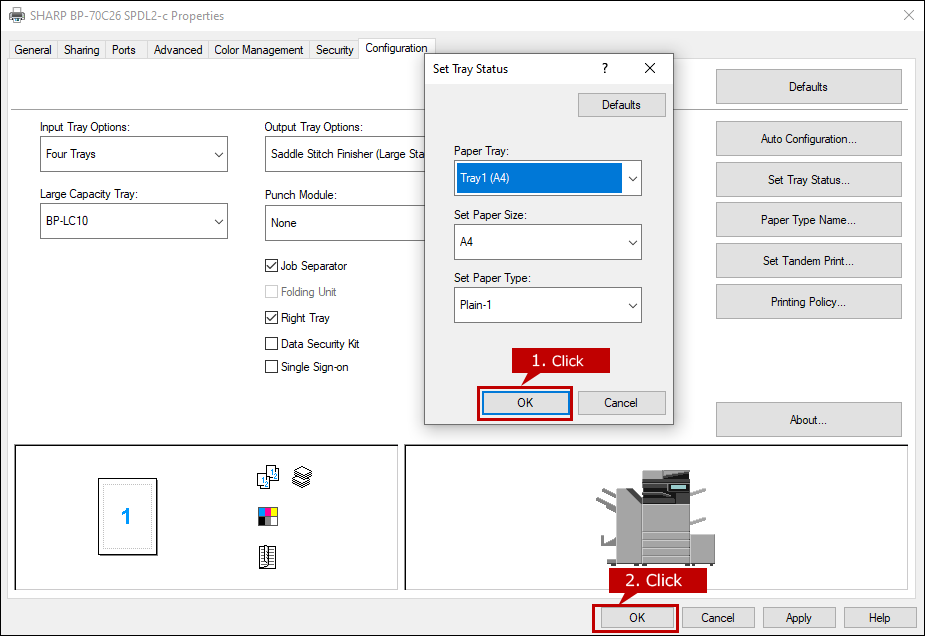Enable the Data Security Kit option

271,344
